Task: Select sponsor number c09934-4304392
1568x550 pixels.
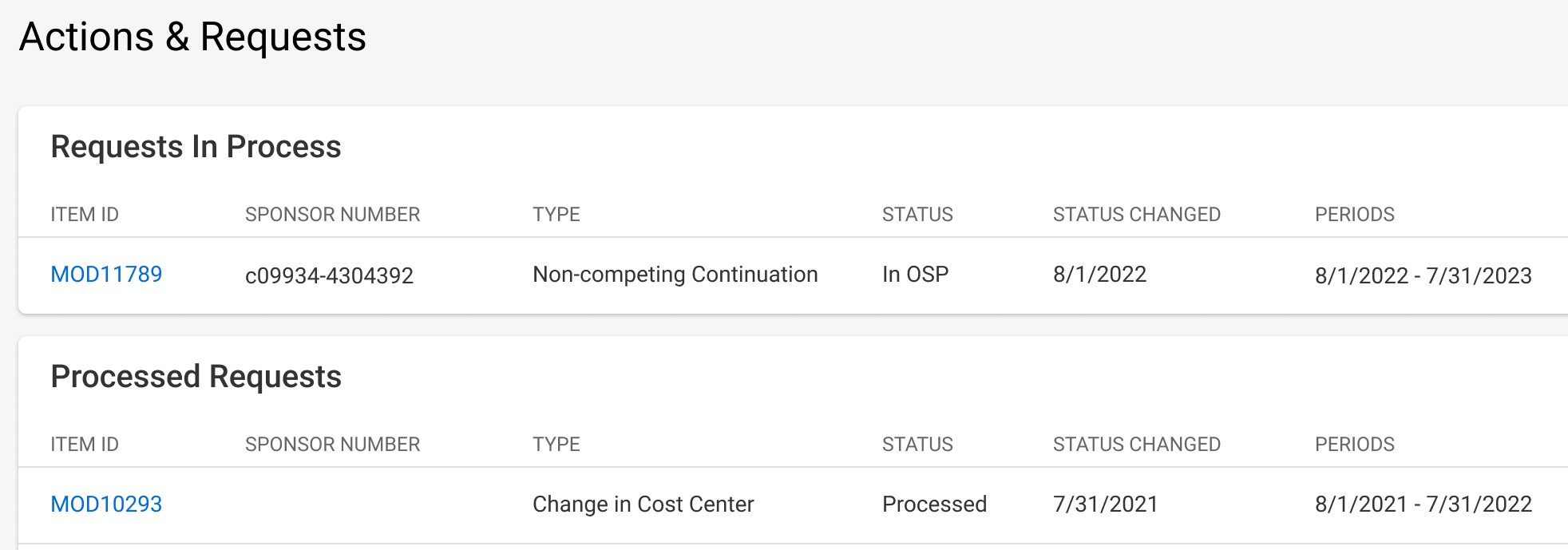Action: point(329,275)
